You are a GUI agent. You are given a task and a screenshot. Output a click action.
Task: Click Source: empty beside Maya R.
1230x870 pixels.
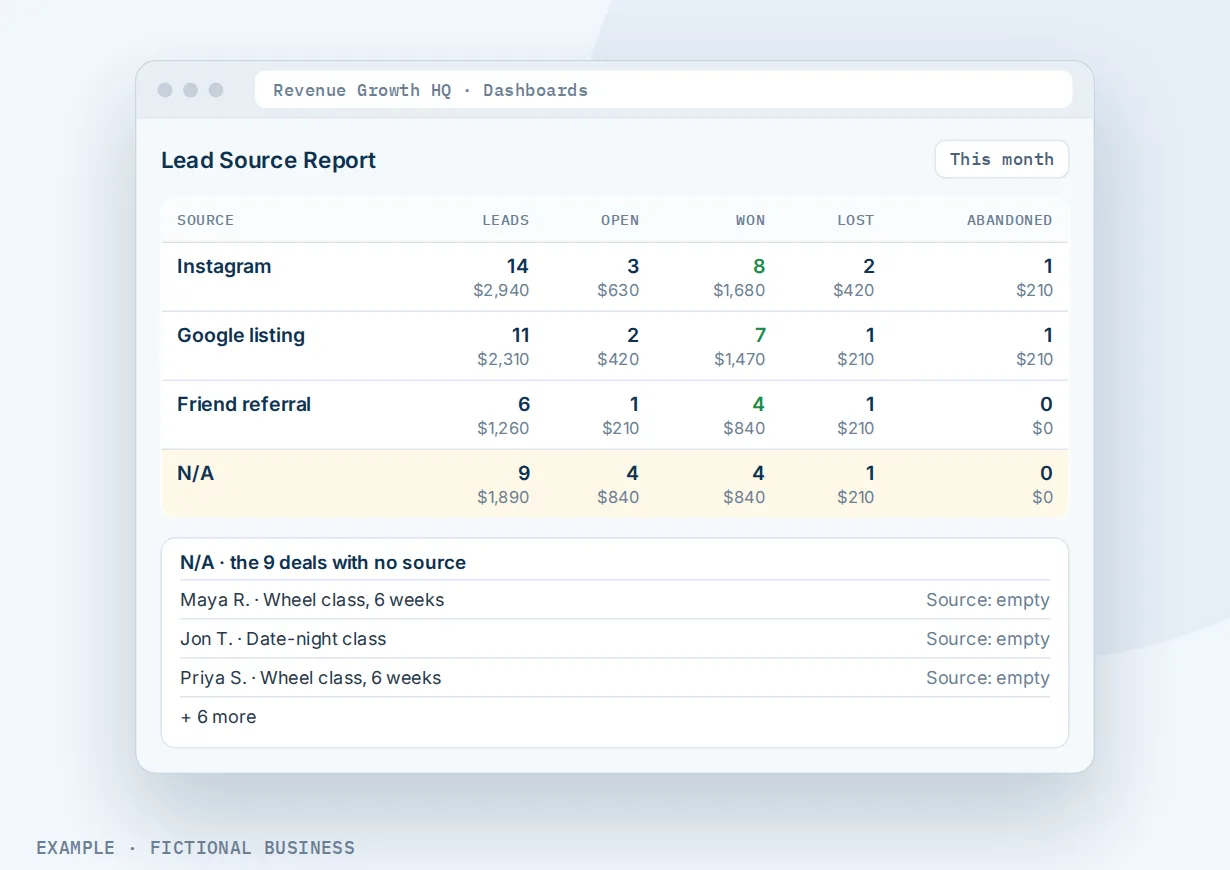pyautogui.click(x=988, y=600)
